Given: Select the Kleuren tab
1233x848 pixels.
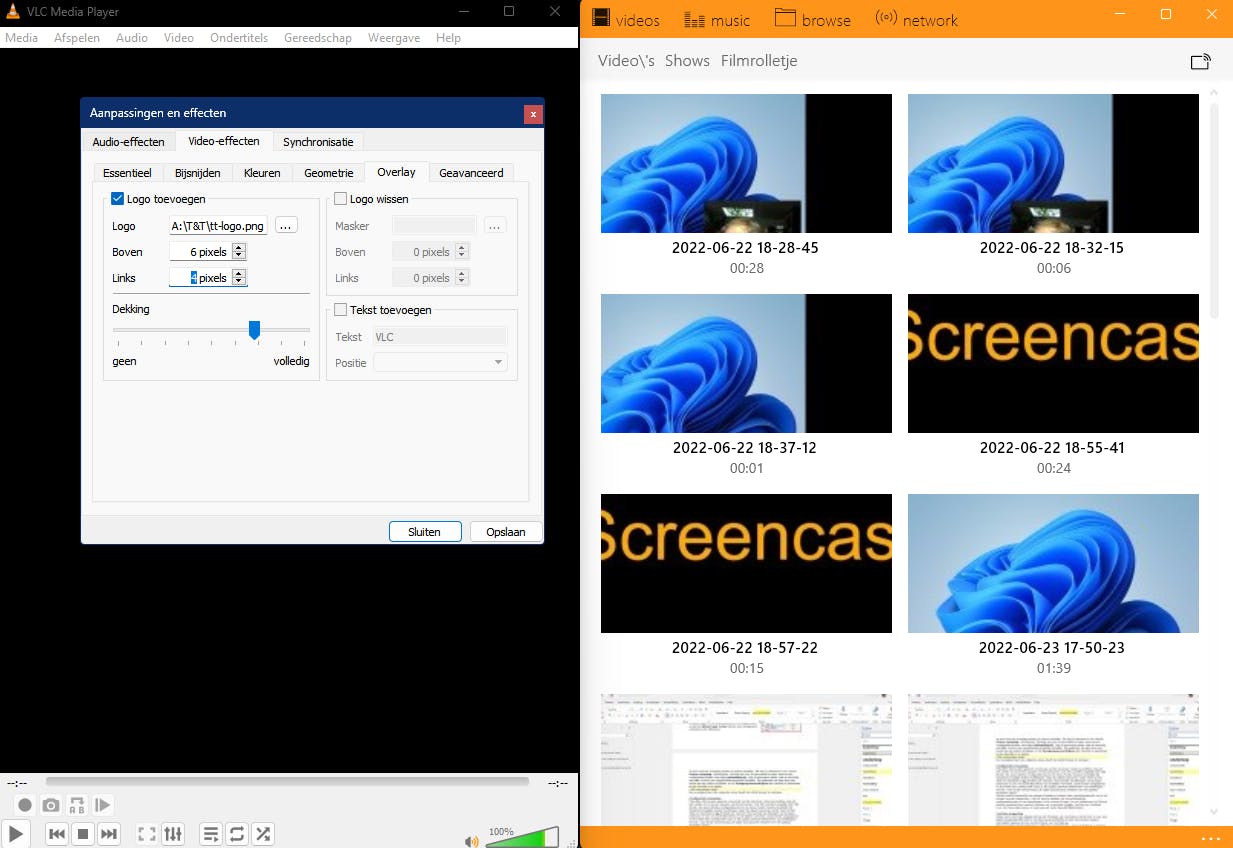Looking at the screenshot, I should coord(262,173).
